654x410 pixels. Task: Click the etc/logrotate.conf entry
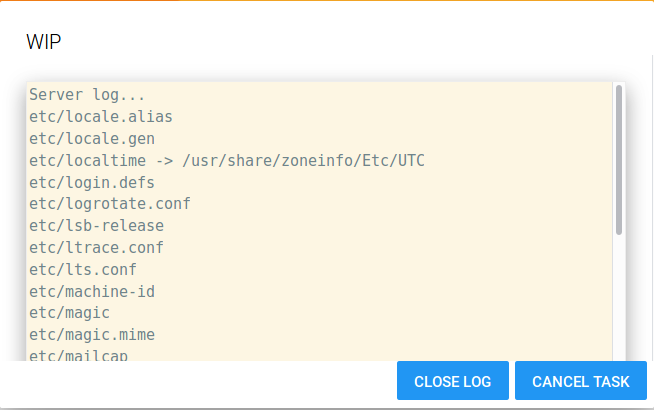[x=110, y=204]
